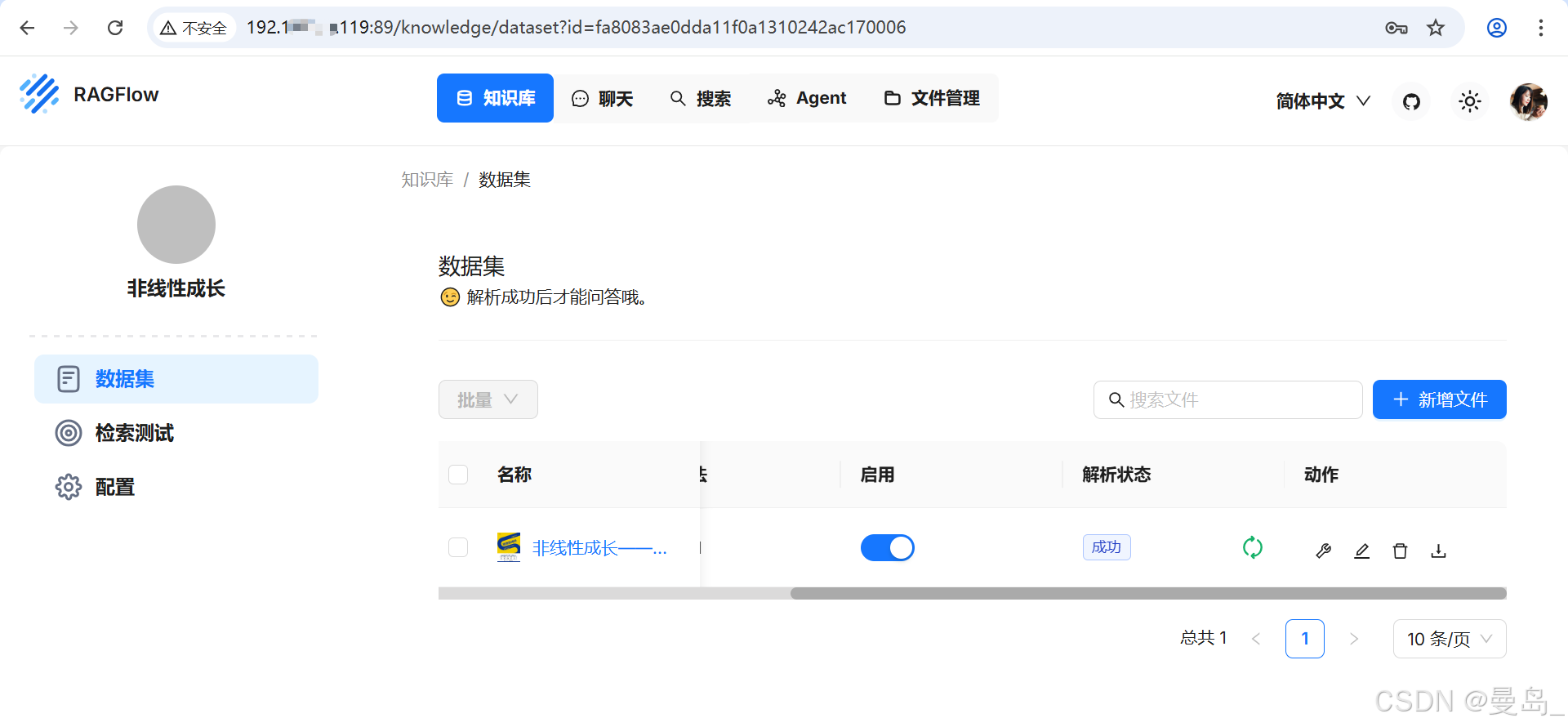The width and height of the screenshot is (1568, 727).
Task: Open the 批量 bulk actions dropdown
Action: 488,399
